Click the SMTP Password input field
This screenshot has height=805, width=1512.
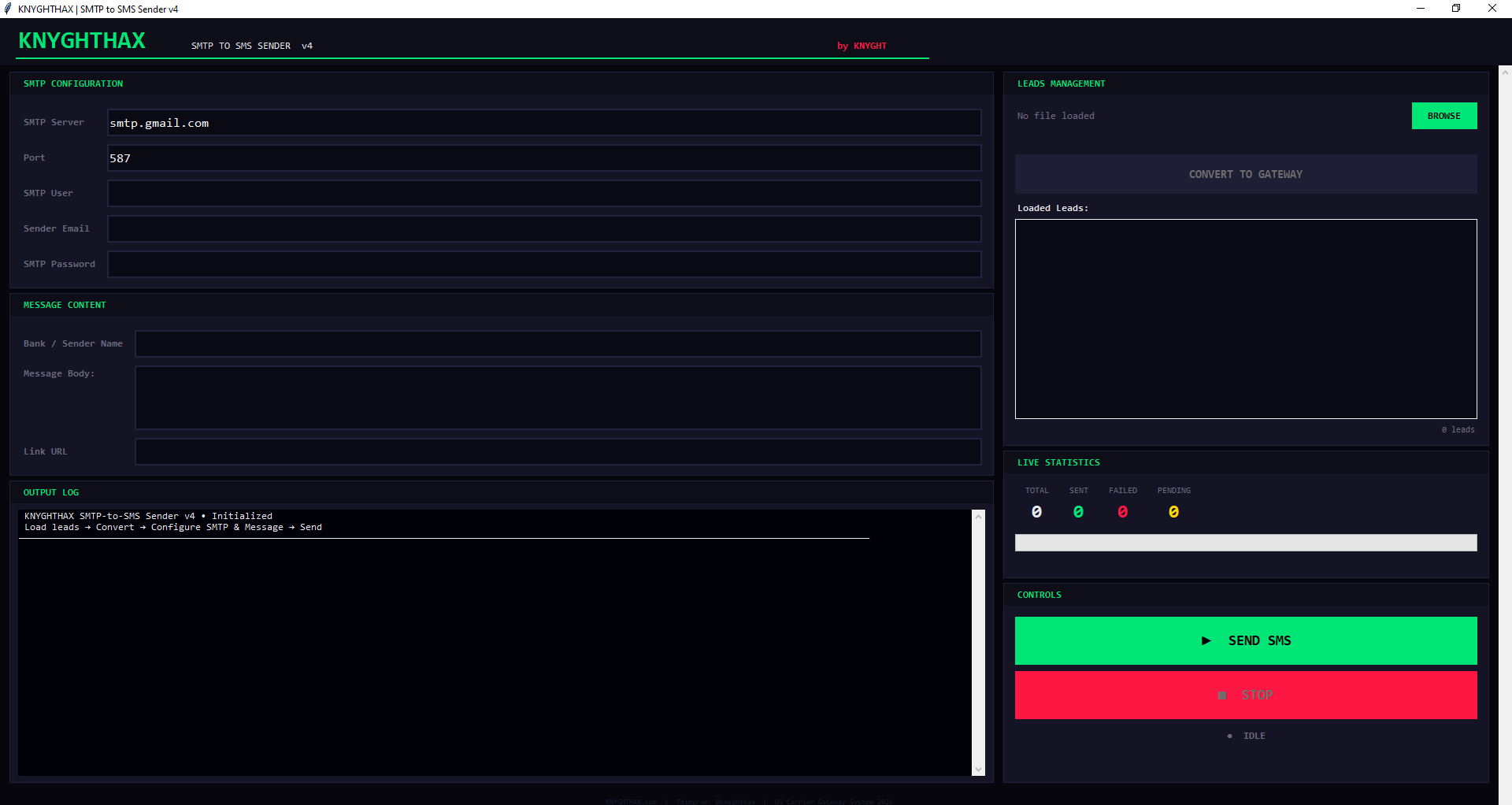[x=544, y=265]
